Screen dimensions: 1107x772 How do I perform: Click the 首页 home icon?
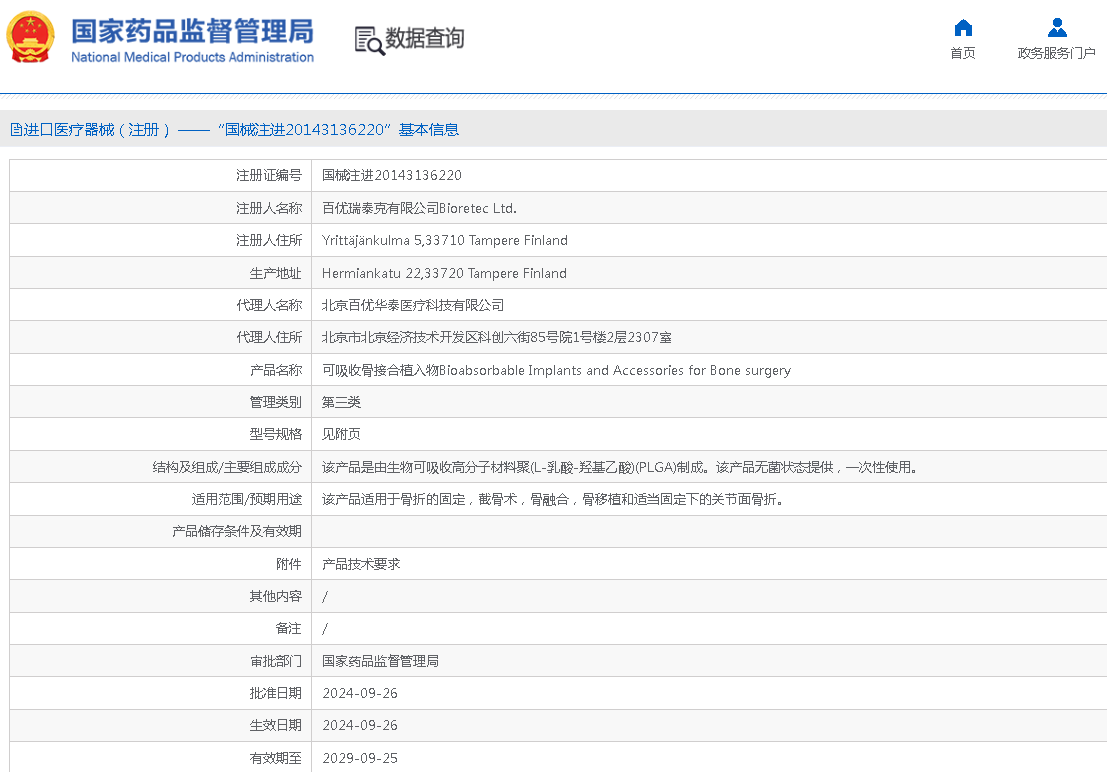pos(963,28)
